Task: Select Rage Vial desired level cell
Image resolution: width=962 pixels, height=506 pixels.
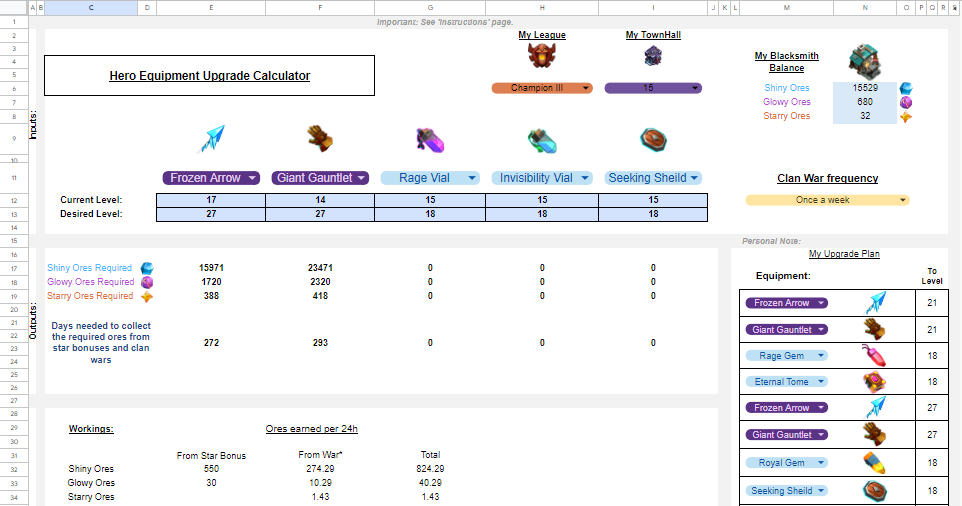Action: 430,214
